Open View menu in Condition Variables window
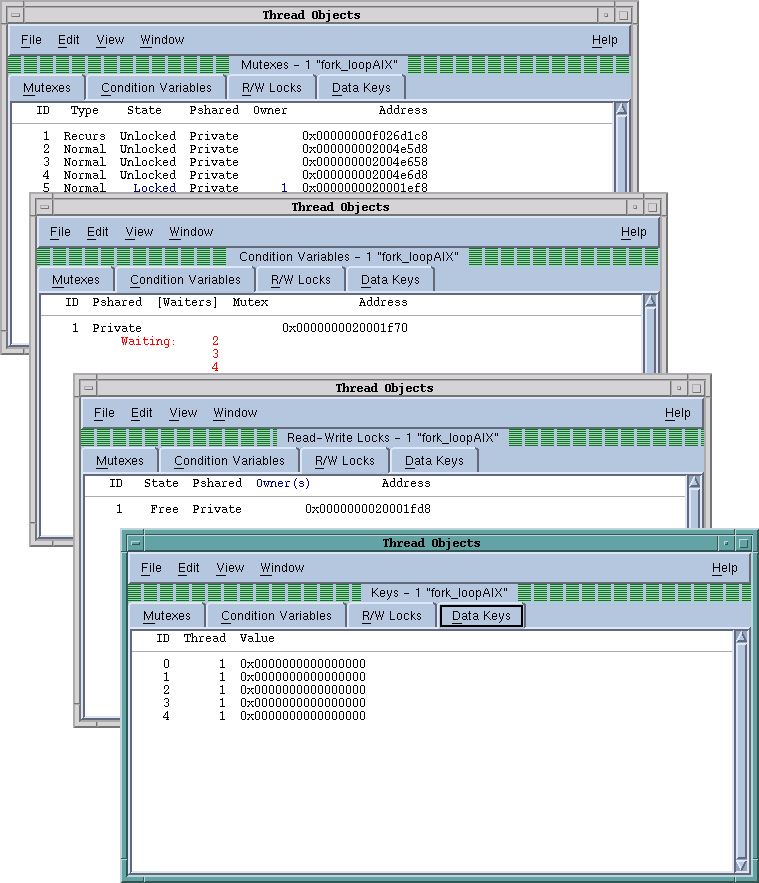Viewport: 759px width, 883px height. 139,232
